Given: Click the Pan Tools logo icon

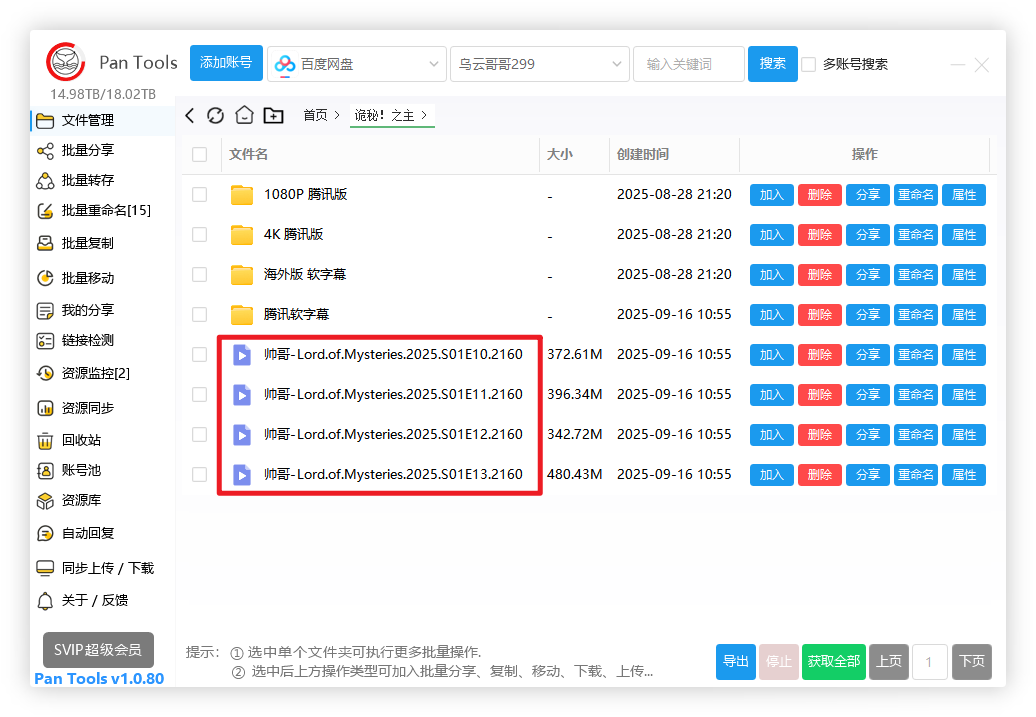Looking at the screenshot, I should point(66,63).
